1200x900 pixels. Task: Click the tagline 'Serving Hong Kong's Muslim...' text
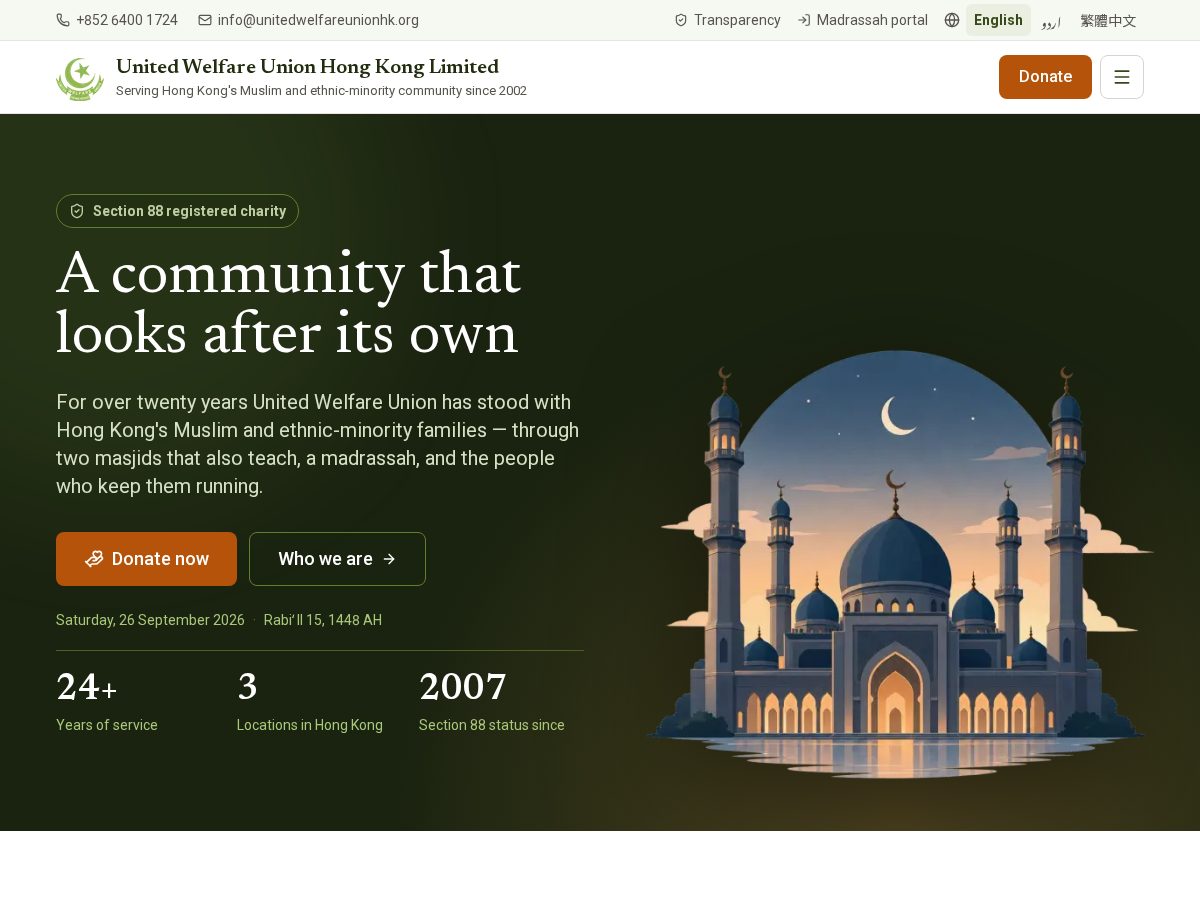tap(321, 91)
